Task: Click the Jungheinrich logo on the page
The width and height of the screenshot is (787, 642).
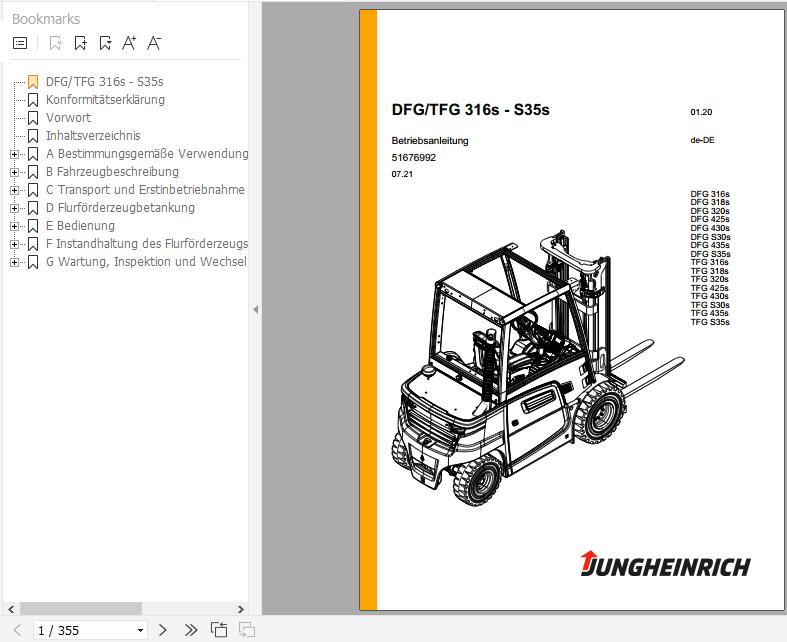Action: (x=665, y=564)
